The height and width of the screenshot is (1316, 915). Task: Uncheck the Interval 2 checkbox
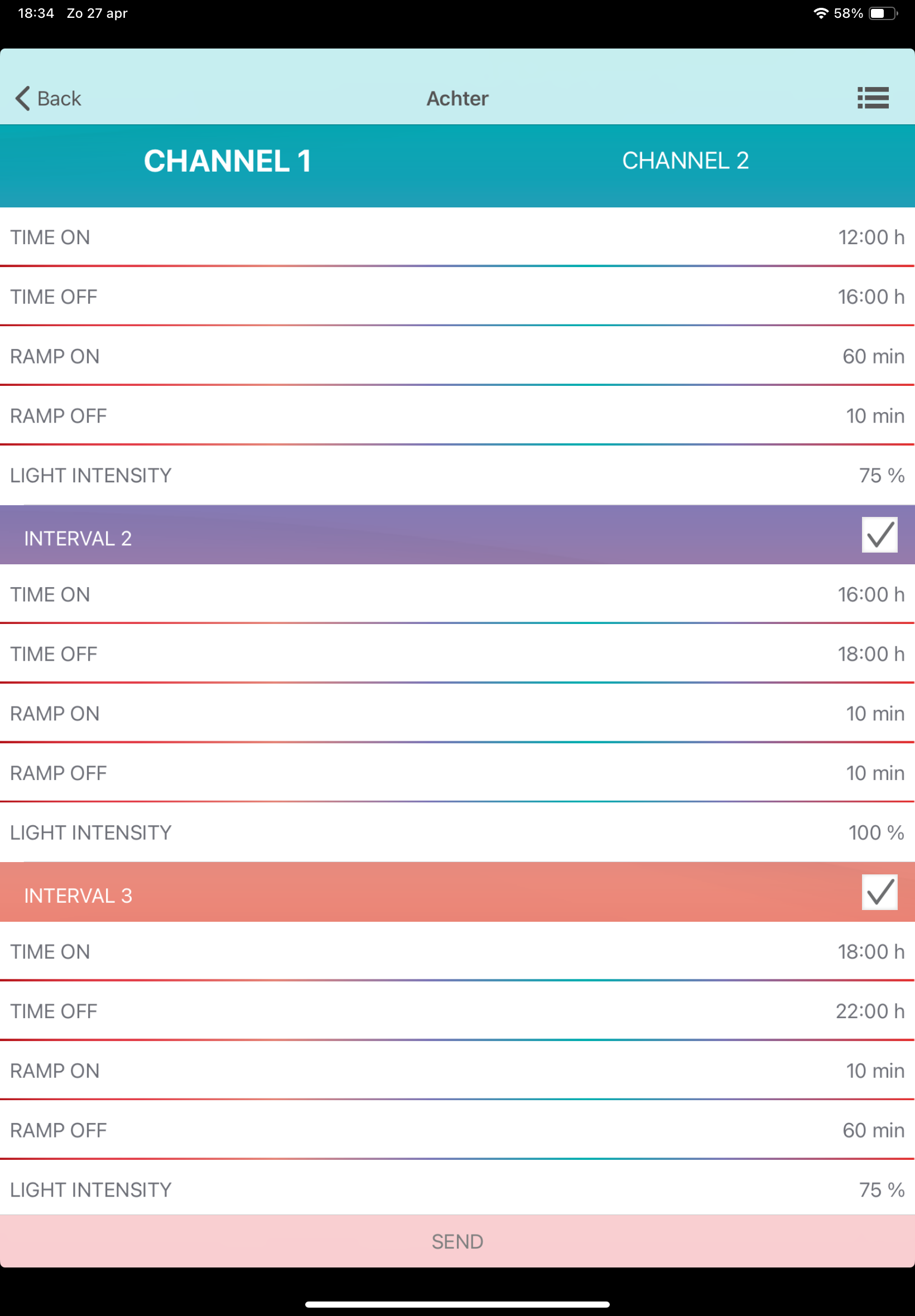click(x=879, y=535)
